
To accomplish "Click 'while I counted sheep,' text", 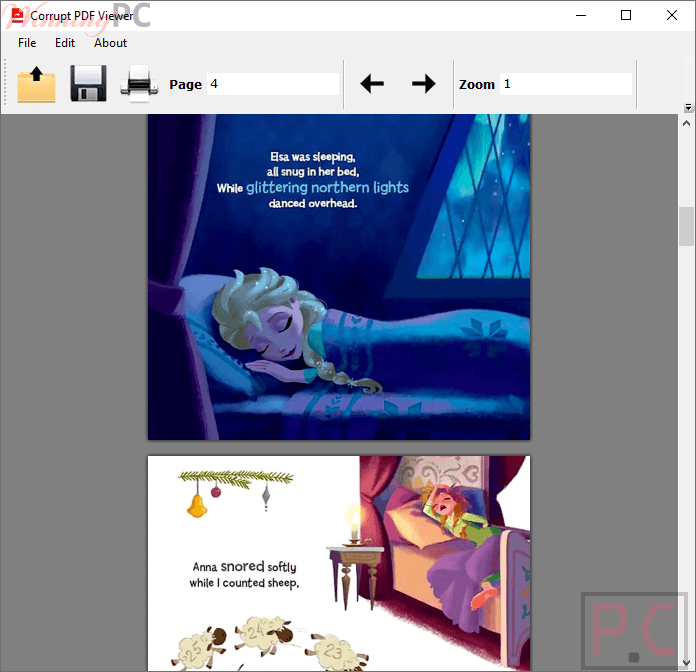I will coord(244,583).
